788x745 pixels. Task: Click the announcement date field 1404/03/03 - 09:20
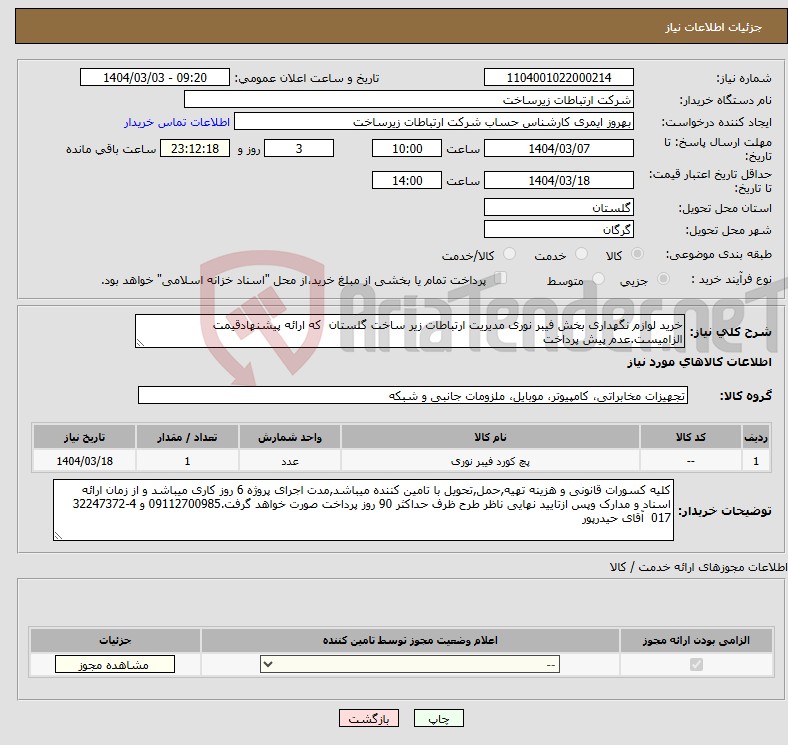(155, 78)
